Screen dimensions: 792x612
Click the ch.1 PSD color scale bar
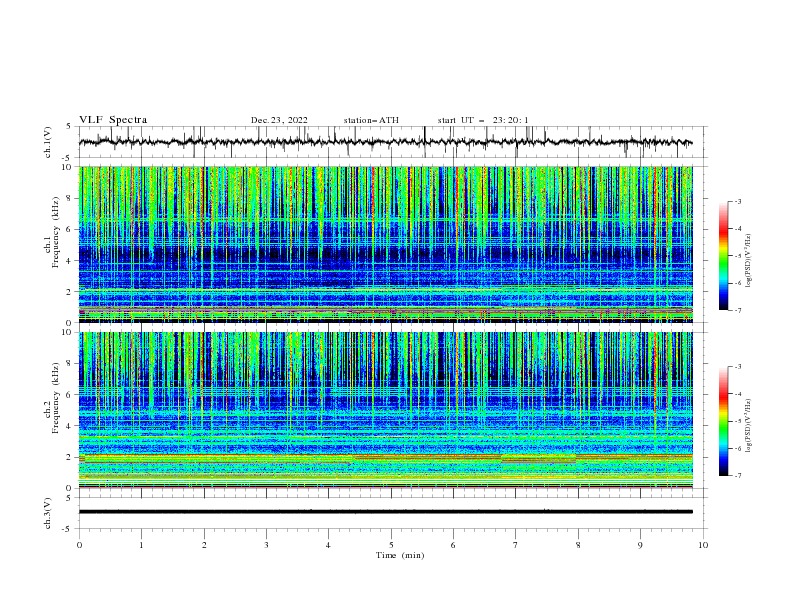pos(724,256)
